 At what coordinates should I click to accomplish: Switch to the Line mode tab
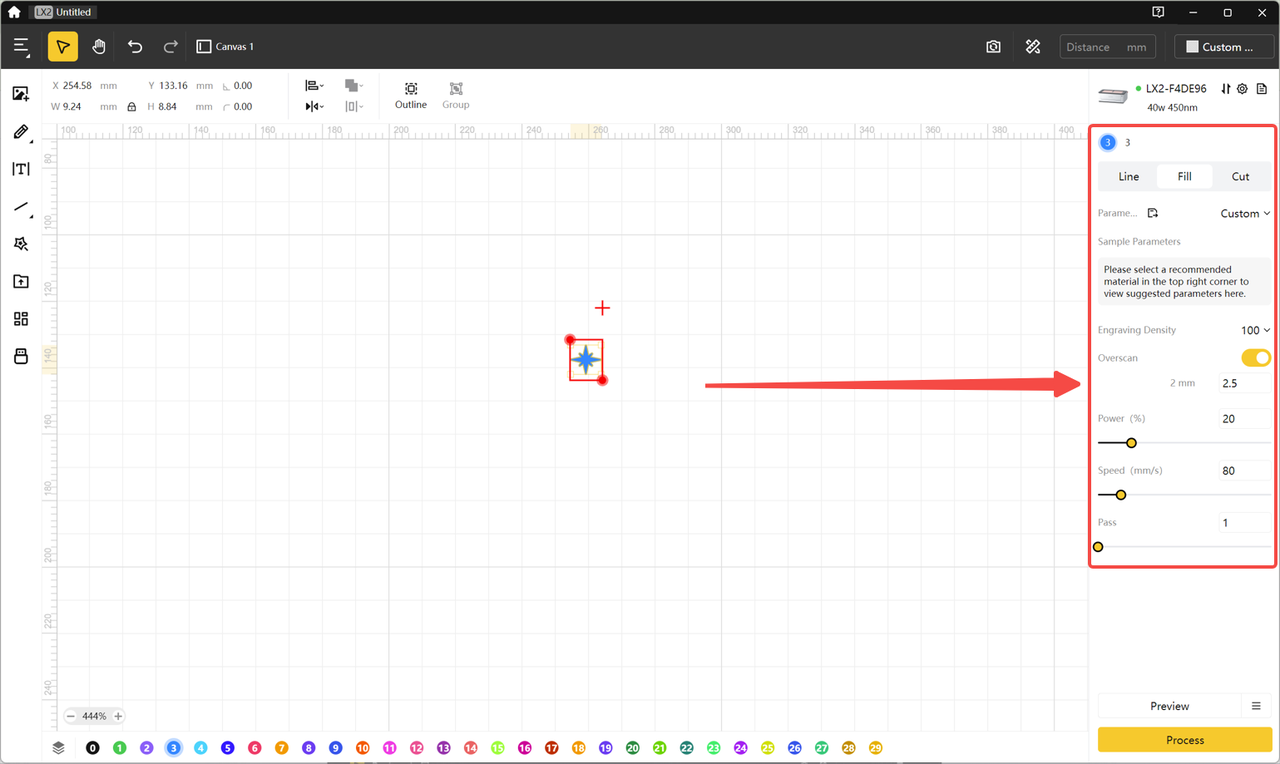[x=1128, y=176]
